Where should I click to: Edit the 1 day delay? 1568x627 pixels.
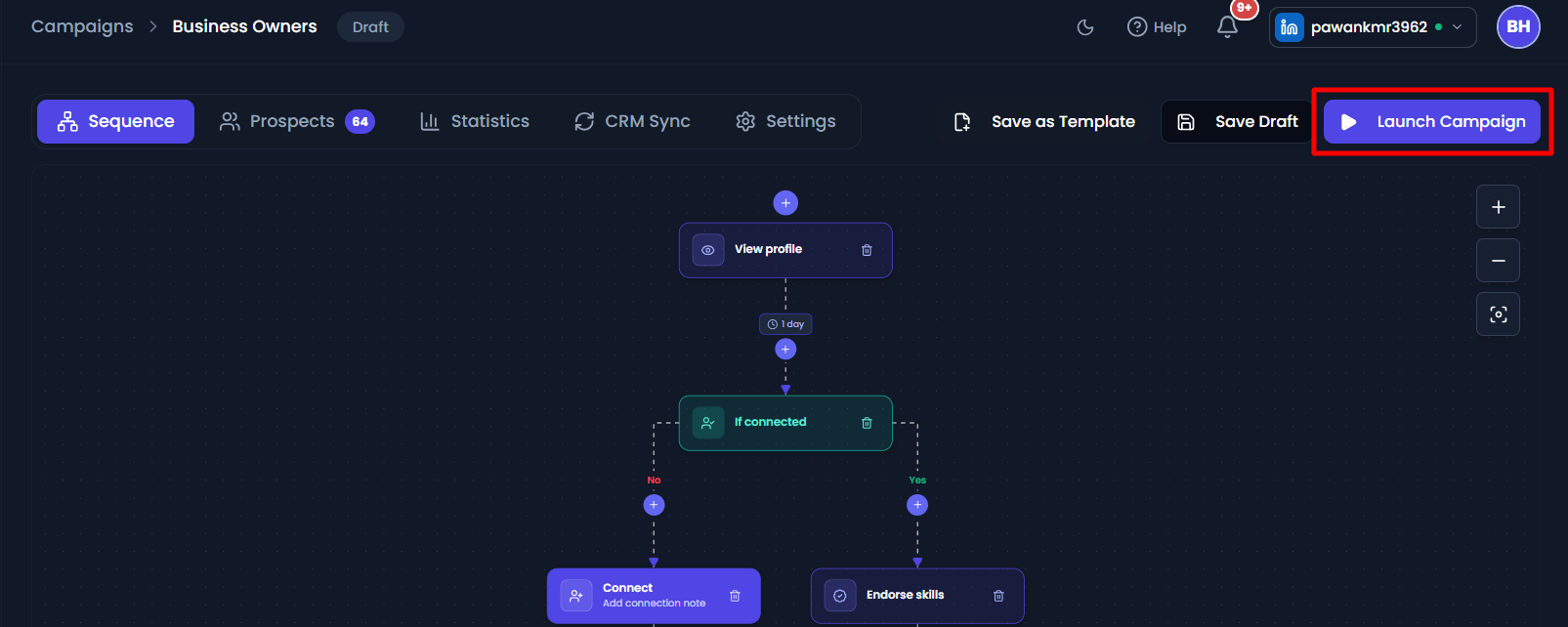point(785,324)
